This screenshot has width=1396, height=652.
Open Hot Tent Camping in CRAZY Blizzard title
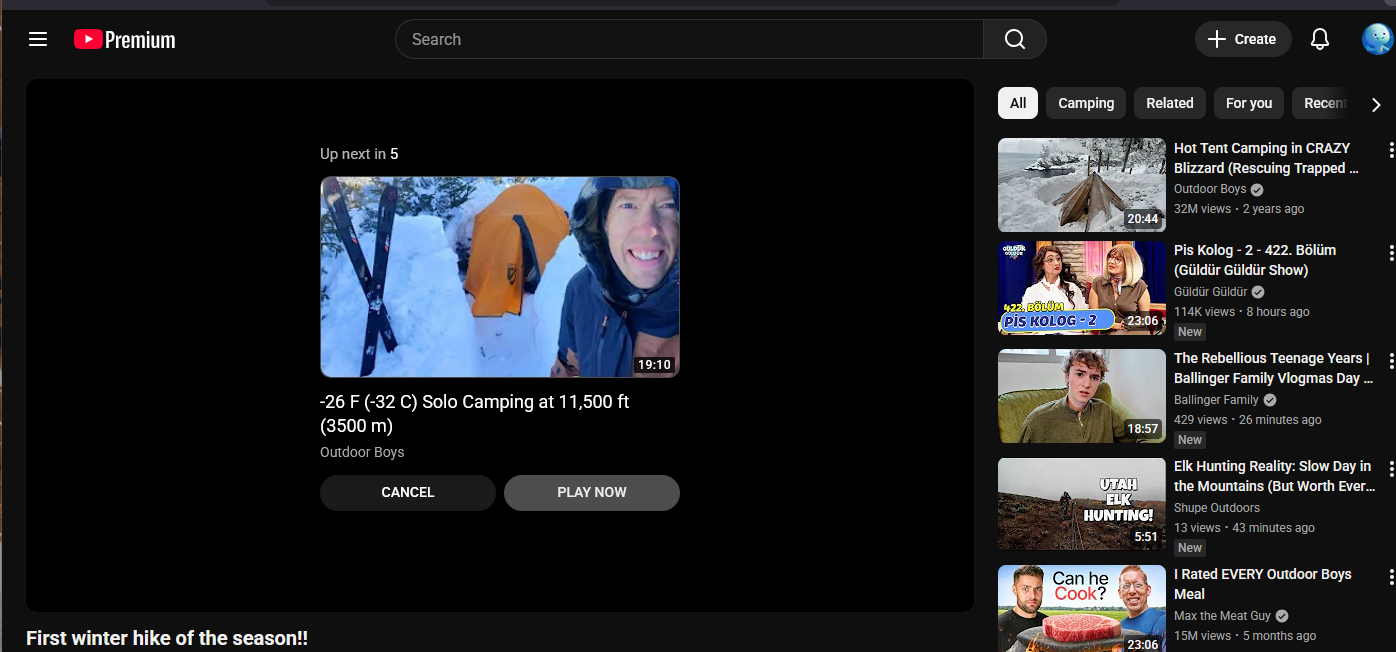[x=1266, y=158]
